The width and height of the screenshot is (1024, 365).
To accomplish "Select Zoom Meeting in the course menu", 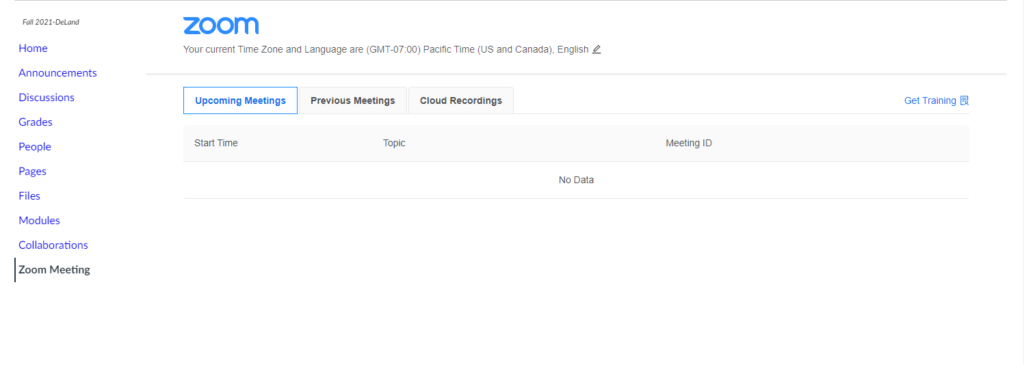I will [x=54, y=270].
